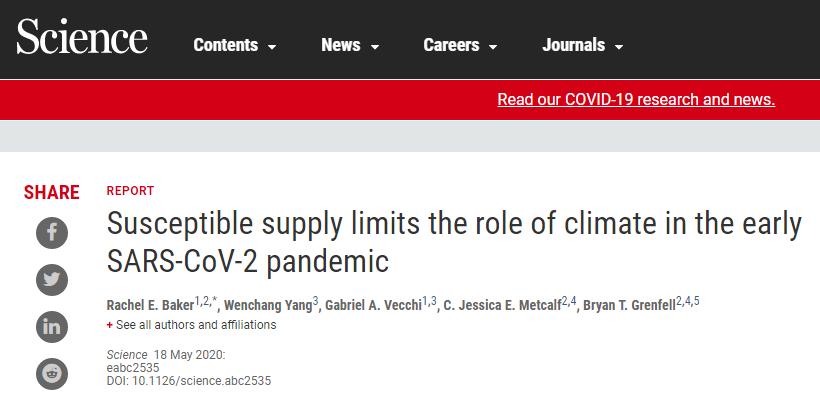Open author Gabriel A. Vecchi

[x=373, y=305]
